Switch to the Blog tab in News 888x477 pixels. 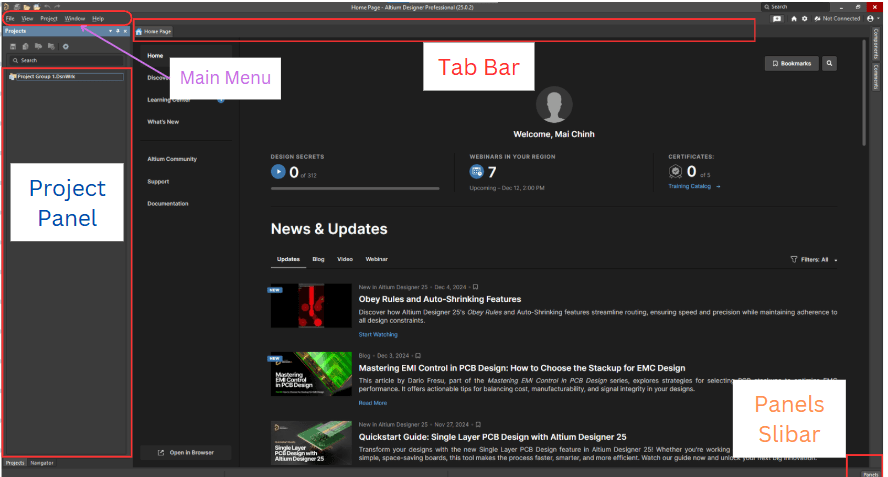tap(318, 259)
